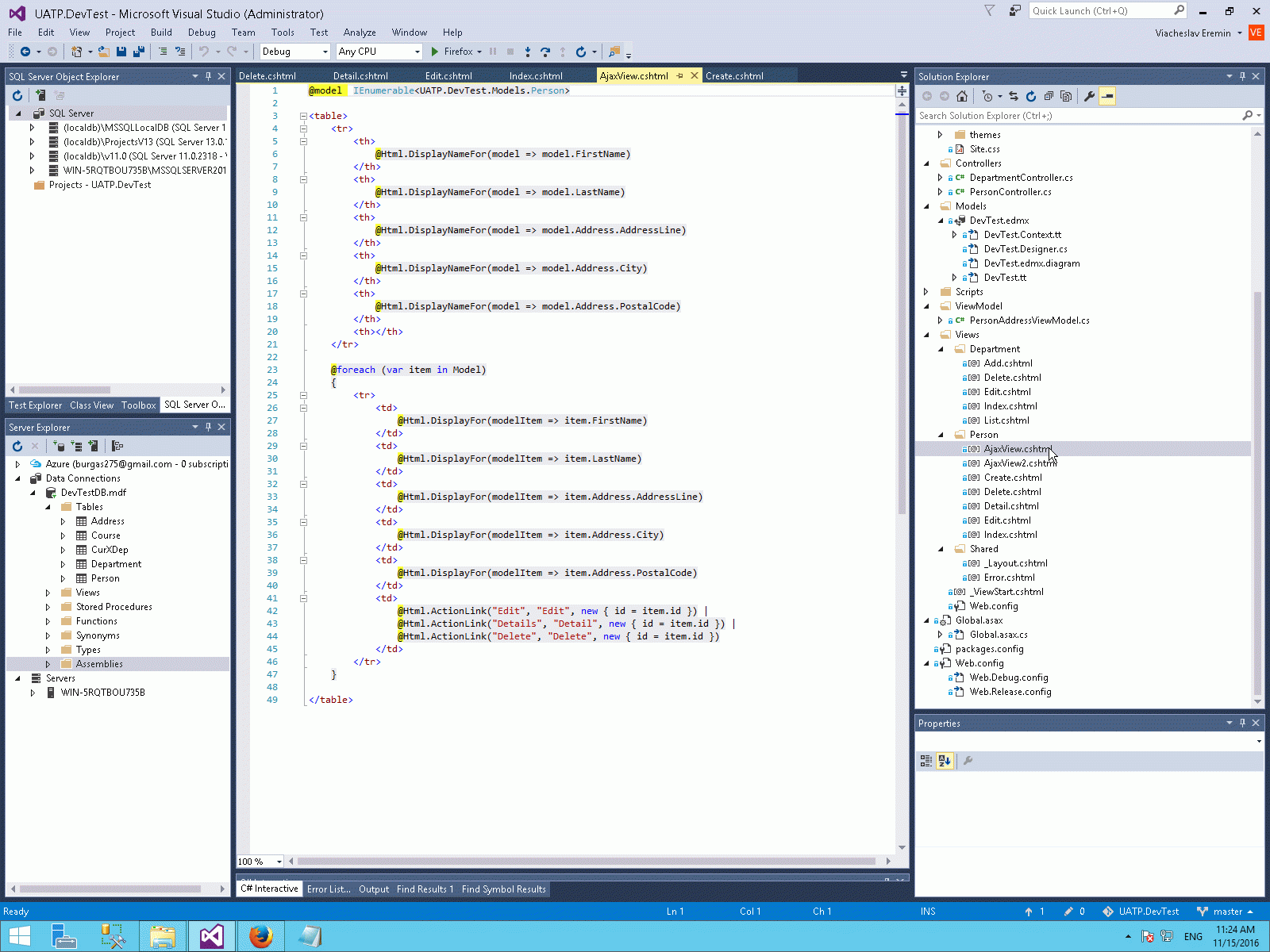Toggle auto-hide pin on Solution Explorer panel
Screen dimensions: 1270x952
tap(1242, 76)
